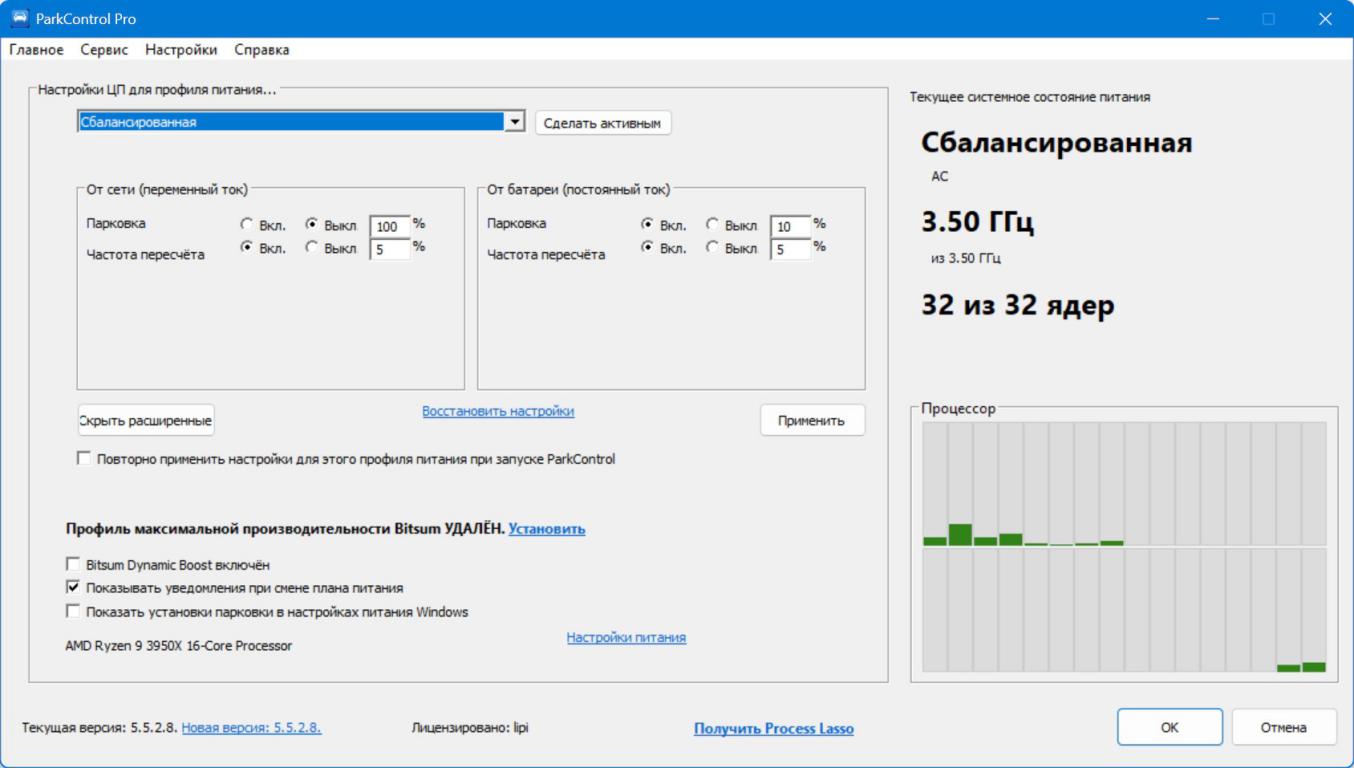Click the Скрыть расширенные button
This screenshot has width=1354, height=768.
pos(146,421)
